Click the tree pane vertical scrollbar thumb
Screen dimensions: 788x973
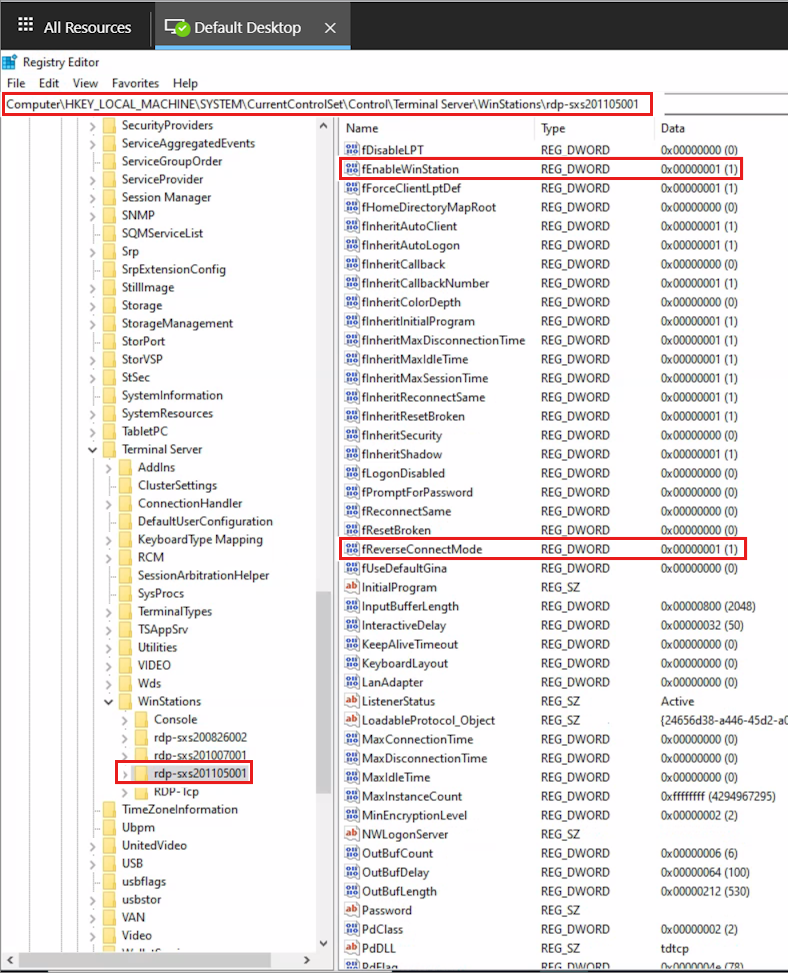click(x=323, y=692)
